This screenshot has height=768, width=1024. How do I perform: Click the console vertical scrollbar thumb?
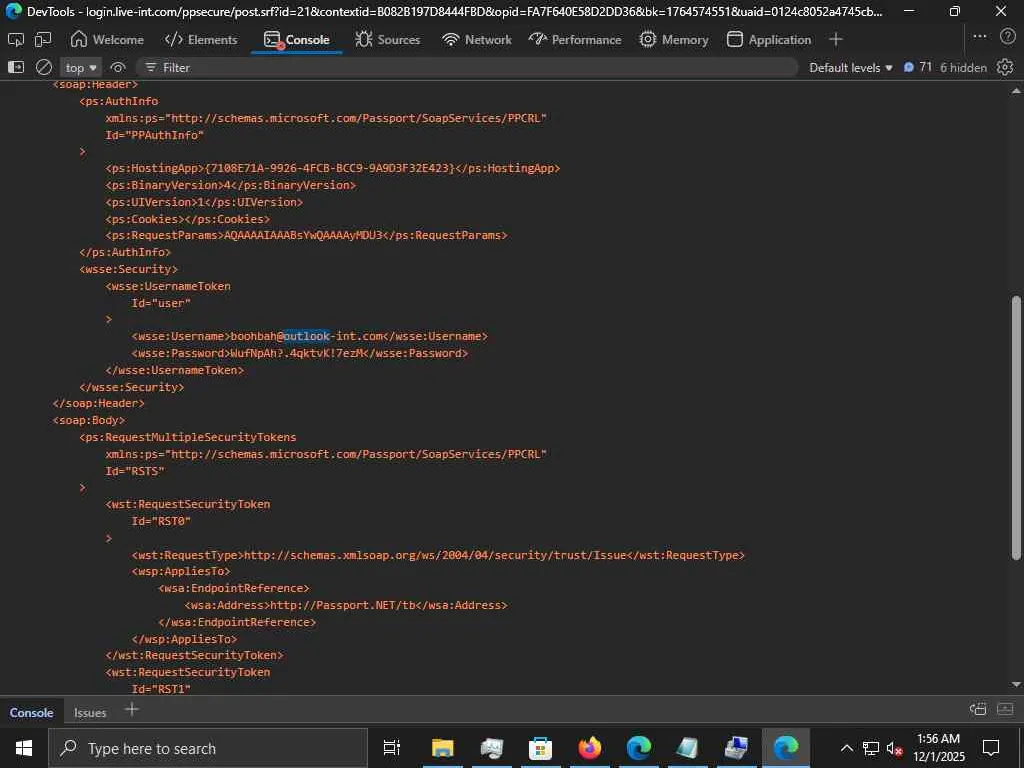[x=1016, y=427]
